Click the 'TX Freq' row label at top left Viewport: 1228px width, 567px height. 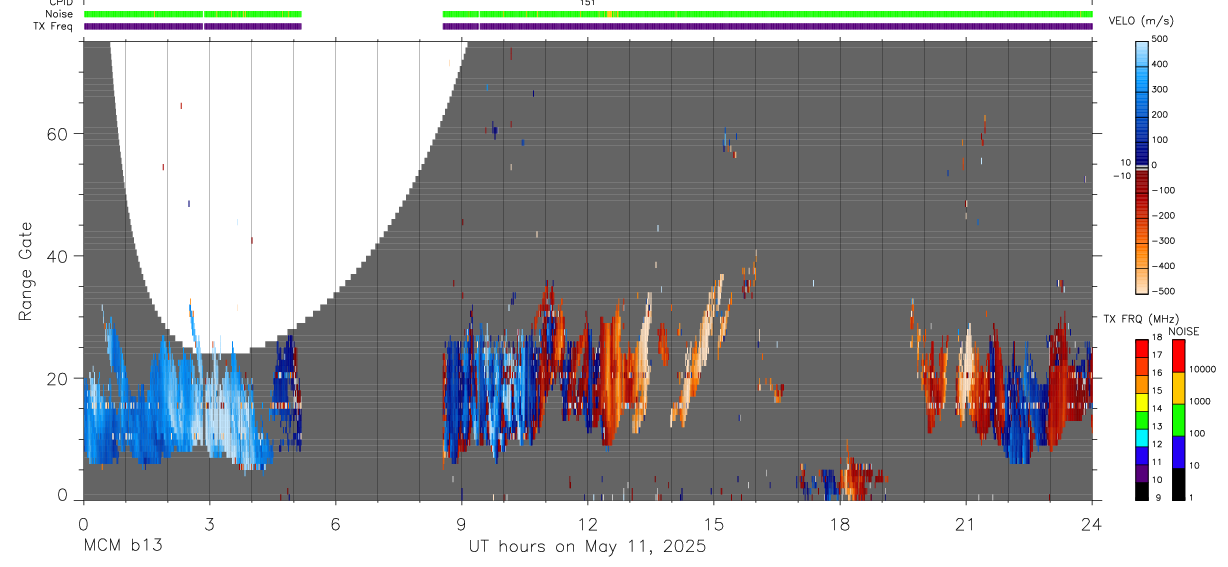click(x=53, y=26)
